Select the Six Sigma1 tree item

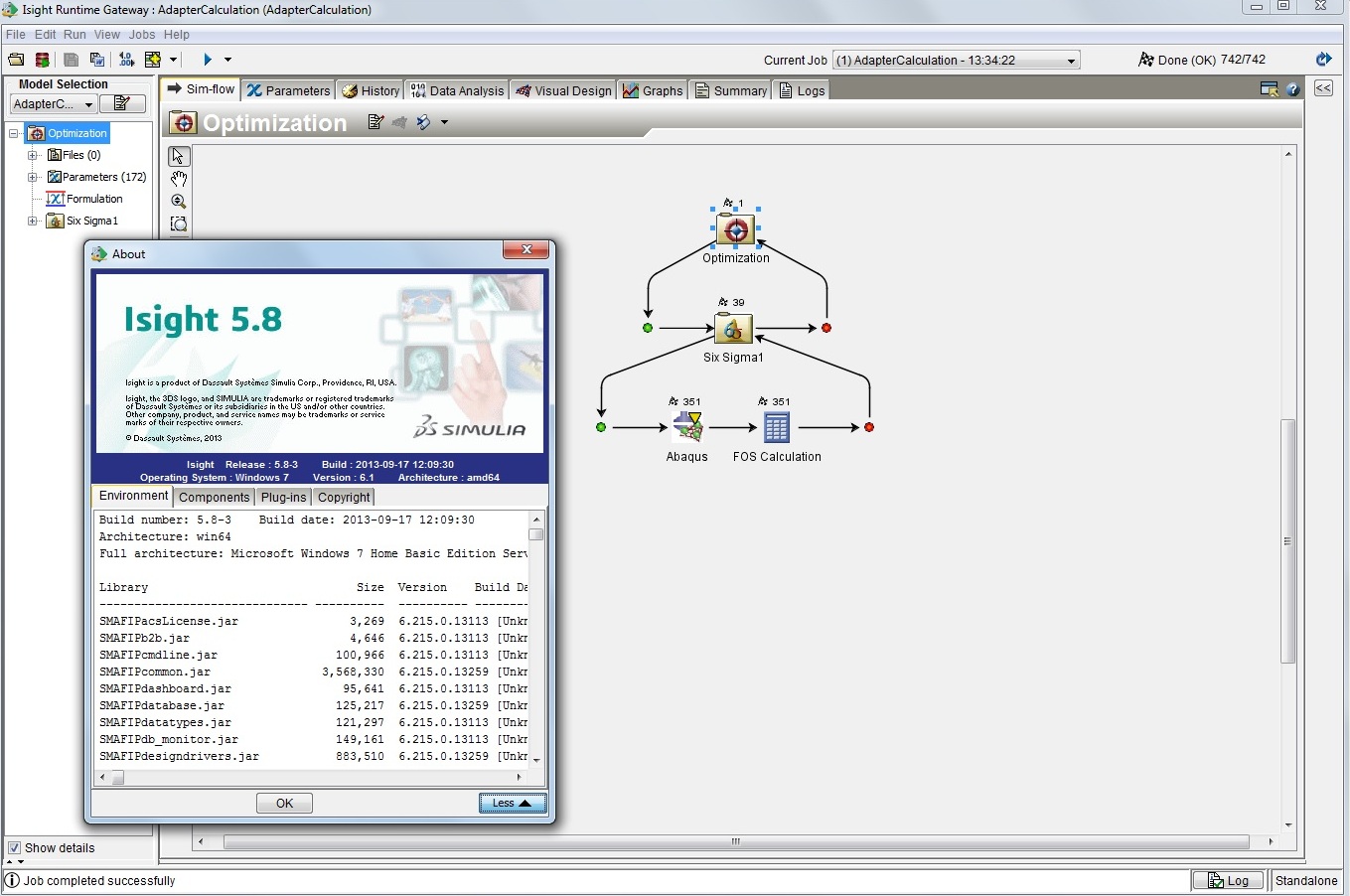tap(83, 221)
